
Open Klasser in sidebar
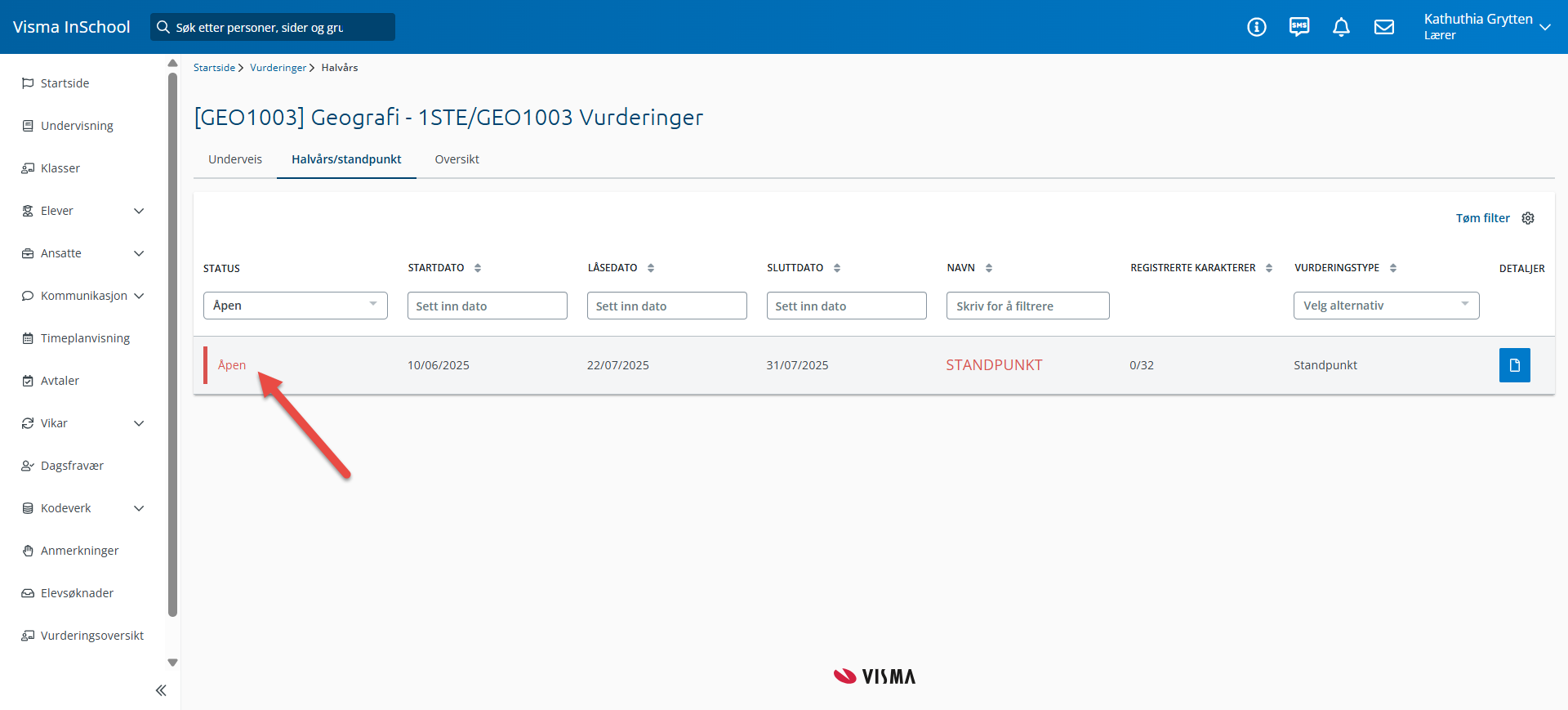pyautogui.click(x=60, y=168)
